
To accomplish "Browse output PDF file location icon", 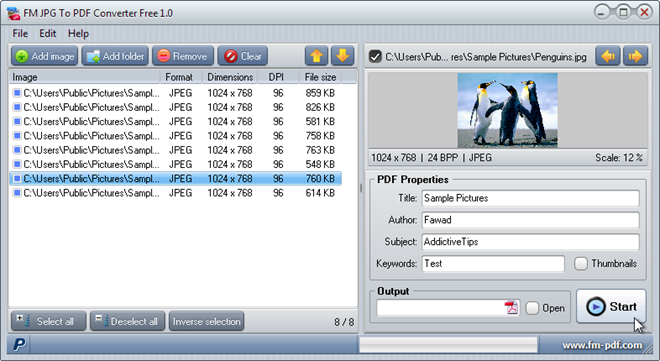I will pyautogui.click(x=511, y=308).
